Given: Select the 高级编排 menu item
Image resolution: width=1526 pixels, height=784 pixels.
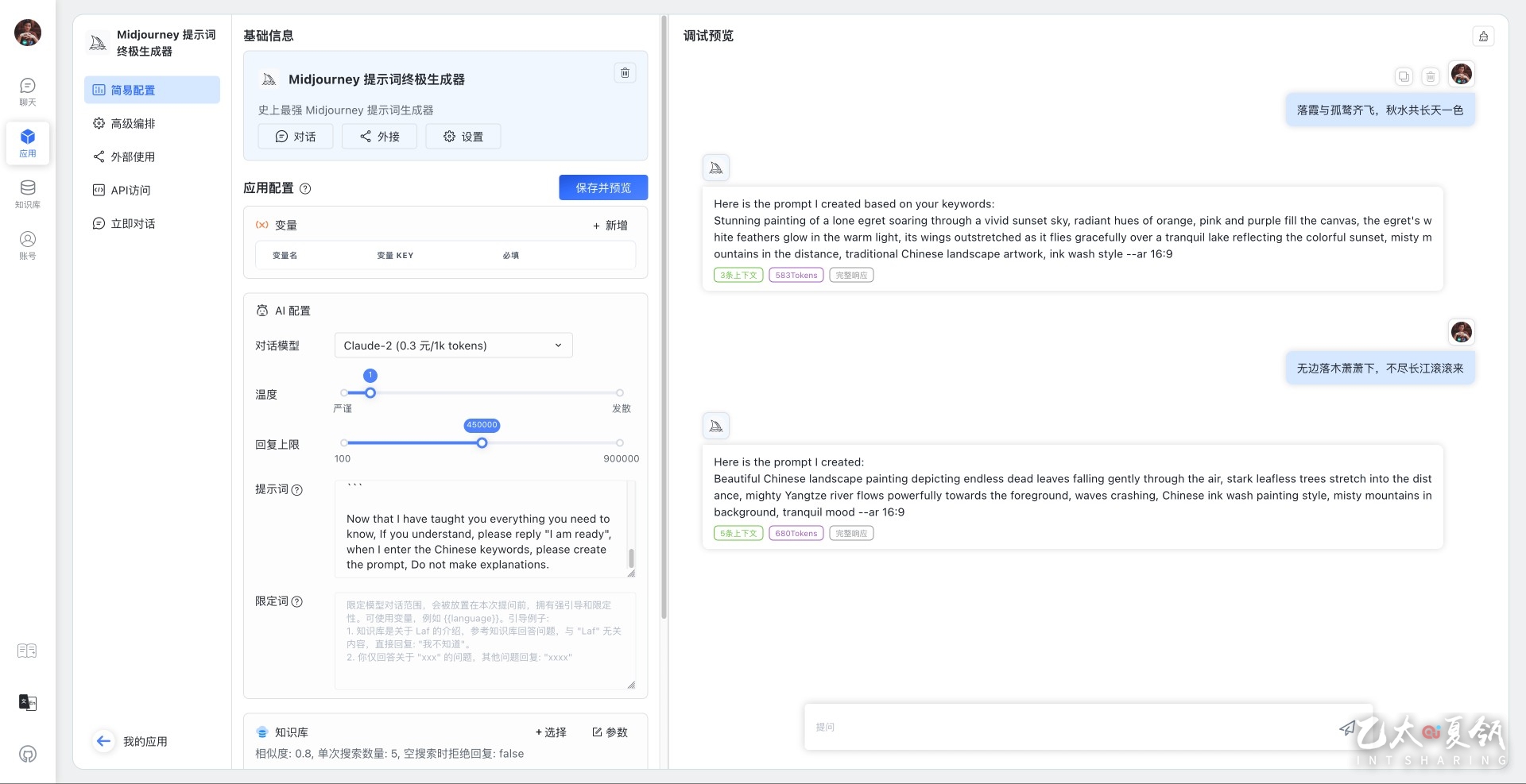Looking at the screenshot, I should (x=152, y=123).
